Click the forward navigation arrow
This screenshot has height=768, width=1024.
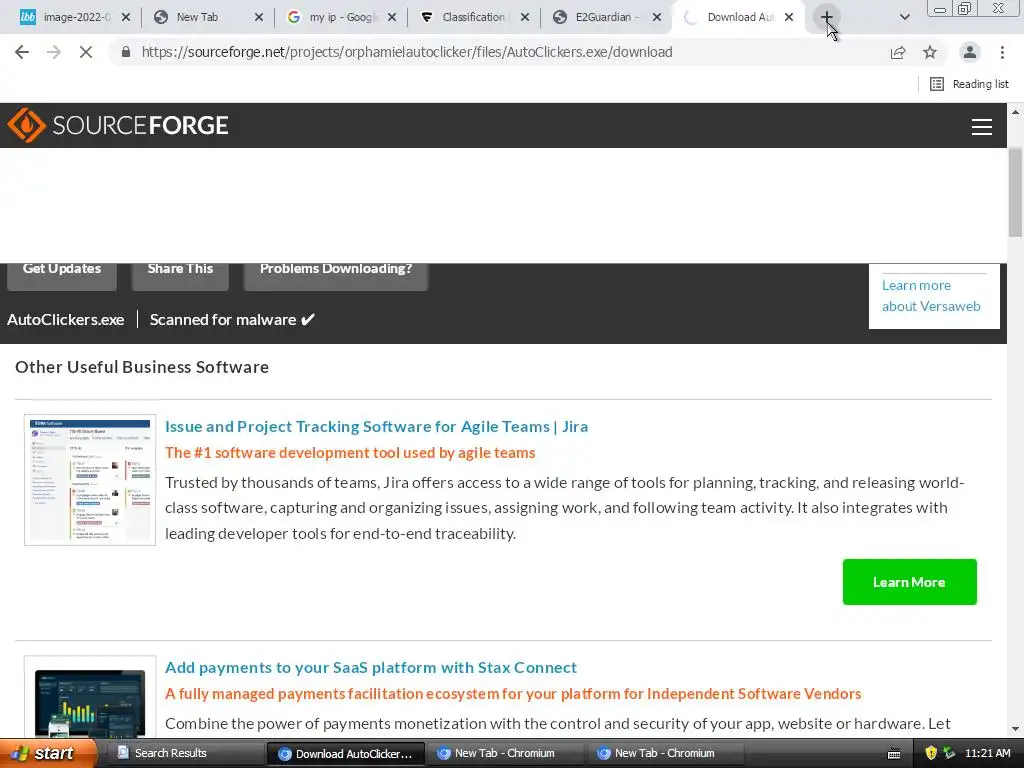[x=54, y=52]
